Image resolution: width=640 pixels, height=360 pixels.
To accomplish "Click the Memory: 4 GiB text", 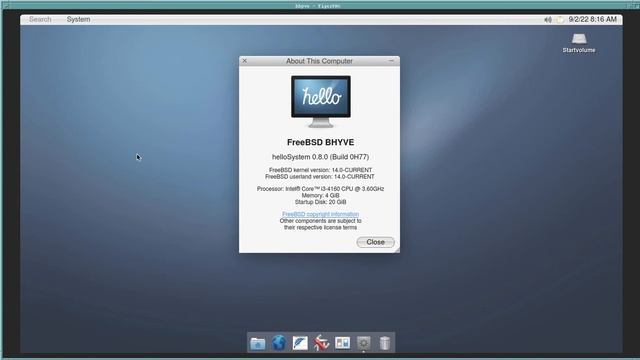I will (320, 196).
